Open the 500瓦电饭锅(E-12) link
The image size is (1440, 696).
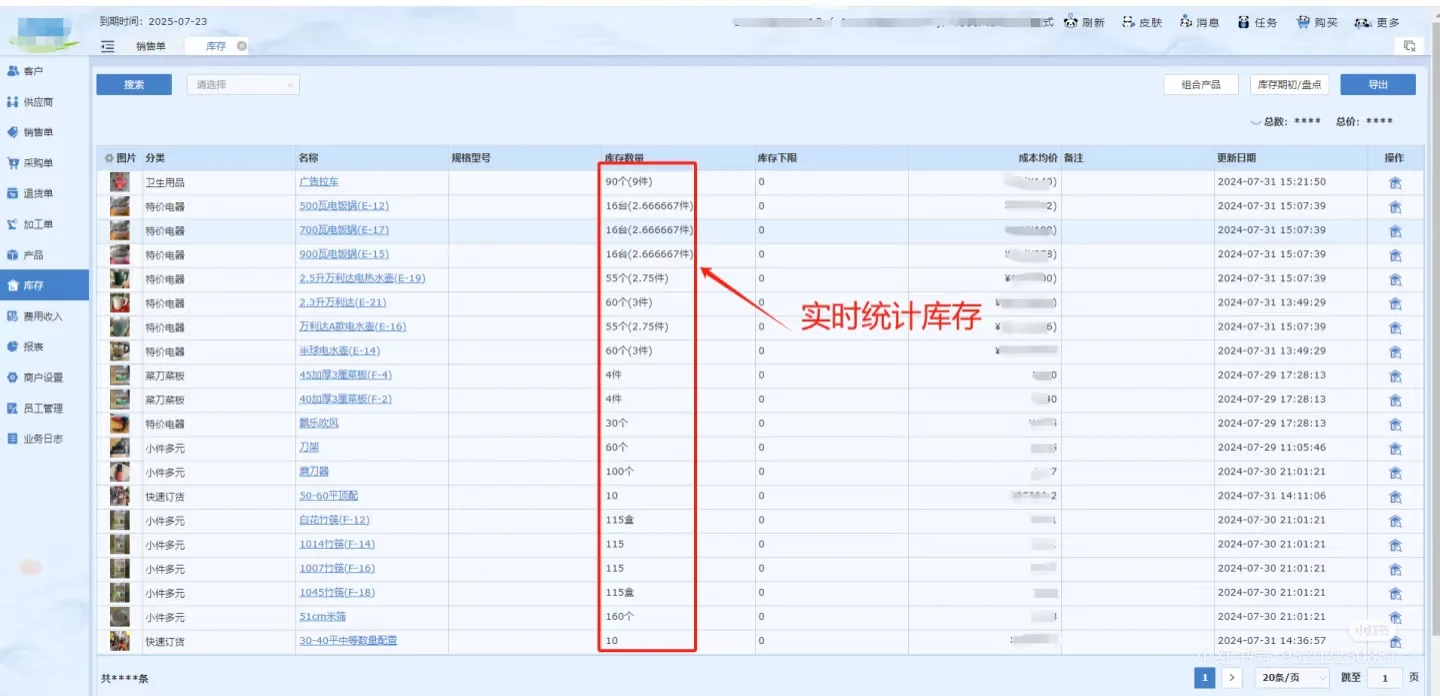pos(344,206)
